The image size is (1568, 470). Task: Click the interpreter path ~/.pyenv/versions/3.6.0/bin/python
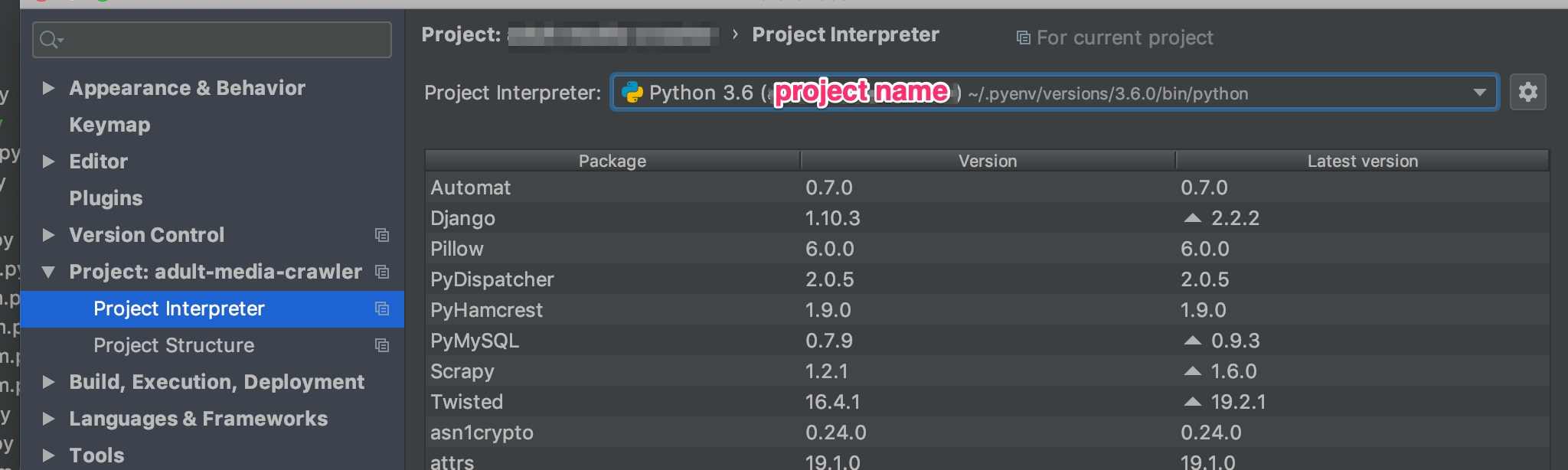[1108, 93]
